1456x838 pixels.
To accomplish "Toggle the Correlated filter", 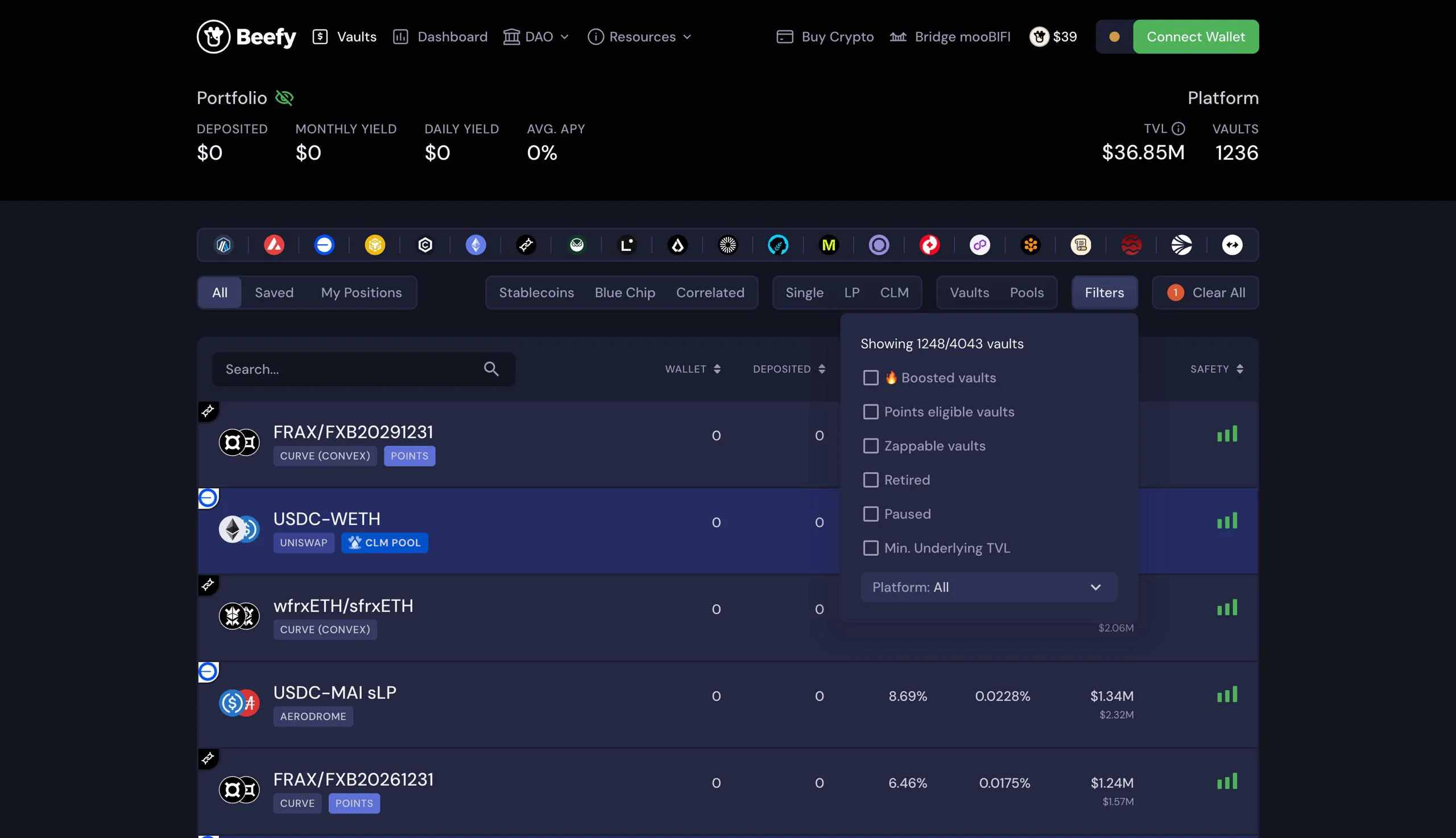I will click(710, 292).
